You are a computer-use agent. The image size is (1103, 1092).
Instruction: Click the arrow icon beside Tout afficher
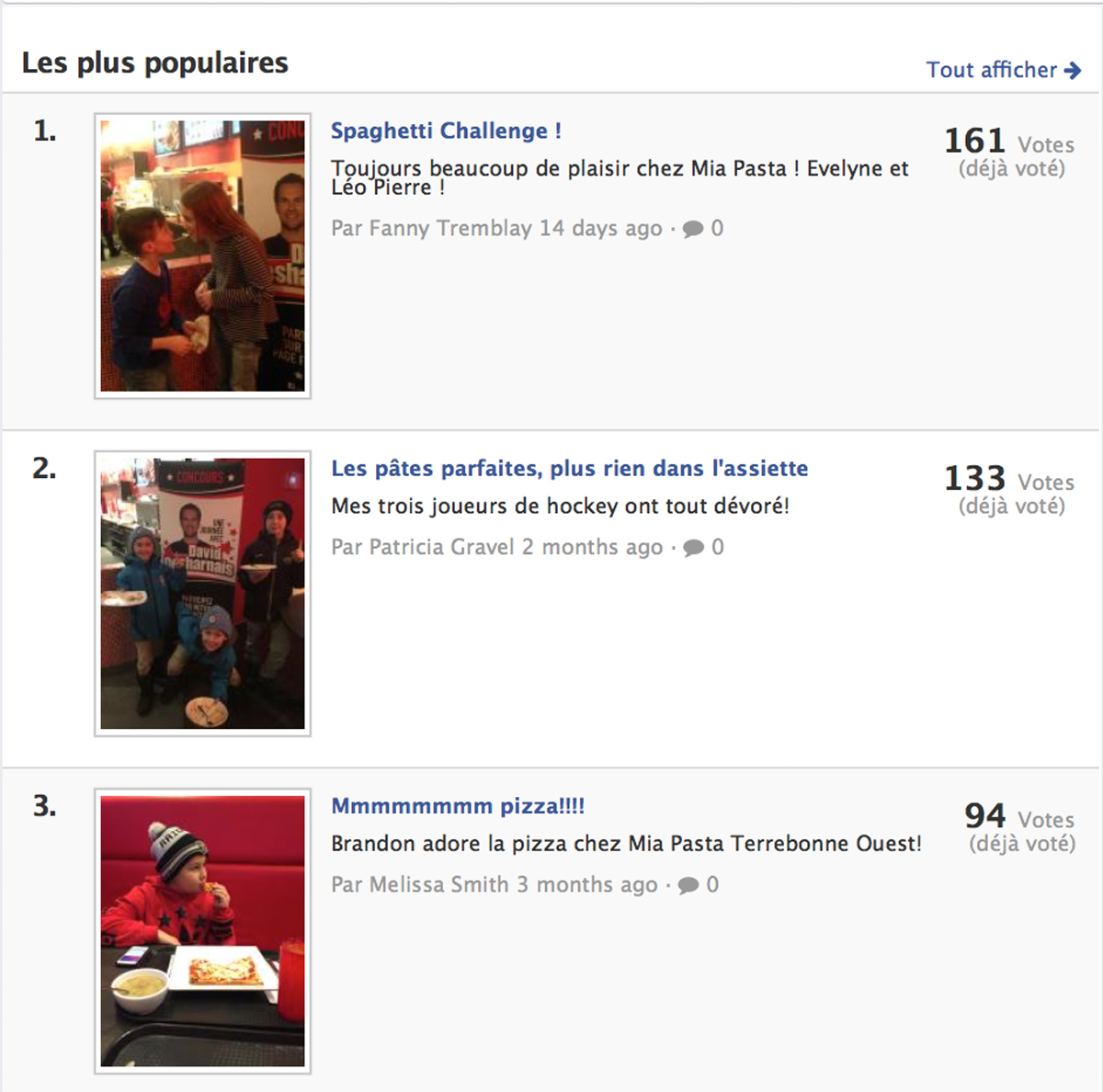coord(1073,71)
